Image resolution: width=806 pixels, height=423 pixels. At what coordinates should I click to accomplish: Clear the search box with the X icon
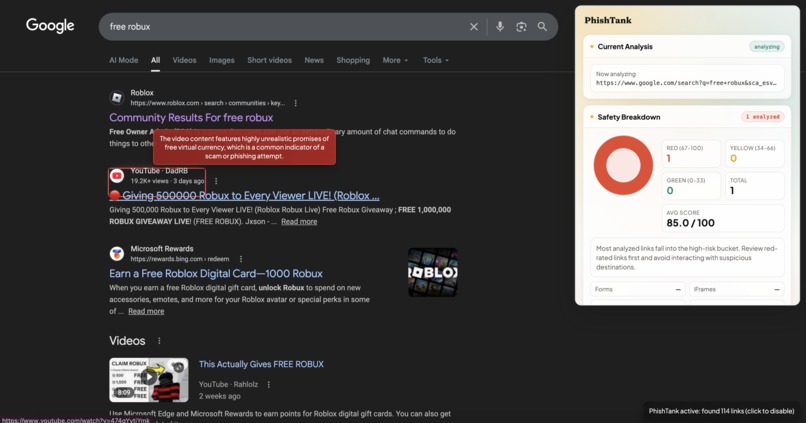pyautogui.click(x=473, y=27)
